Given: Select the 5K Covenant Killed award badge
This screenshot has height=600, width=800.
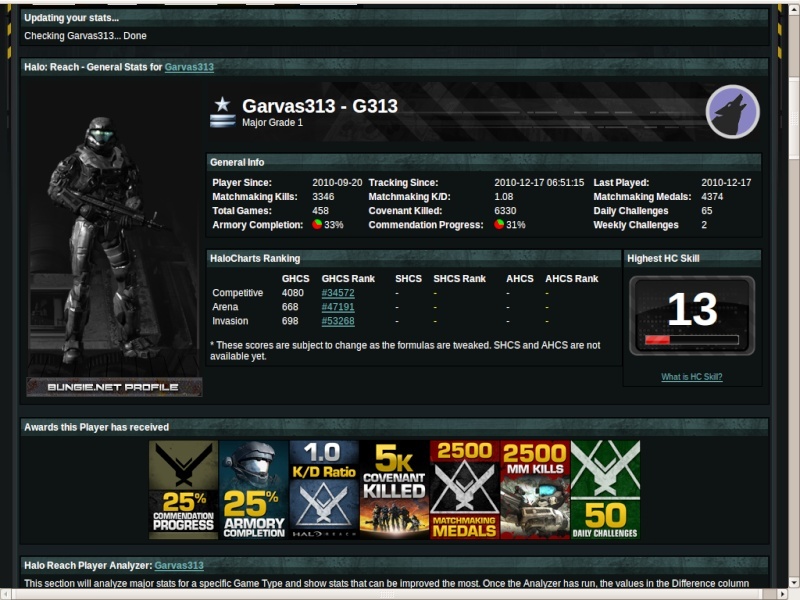Looking at the screenshot, I should point(394,490).
